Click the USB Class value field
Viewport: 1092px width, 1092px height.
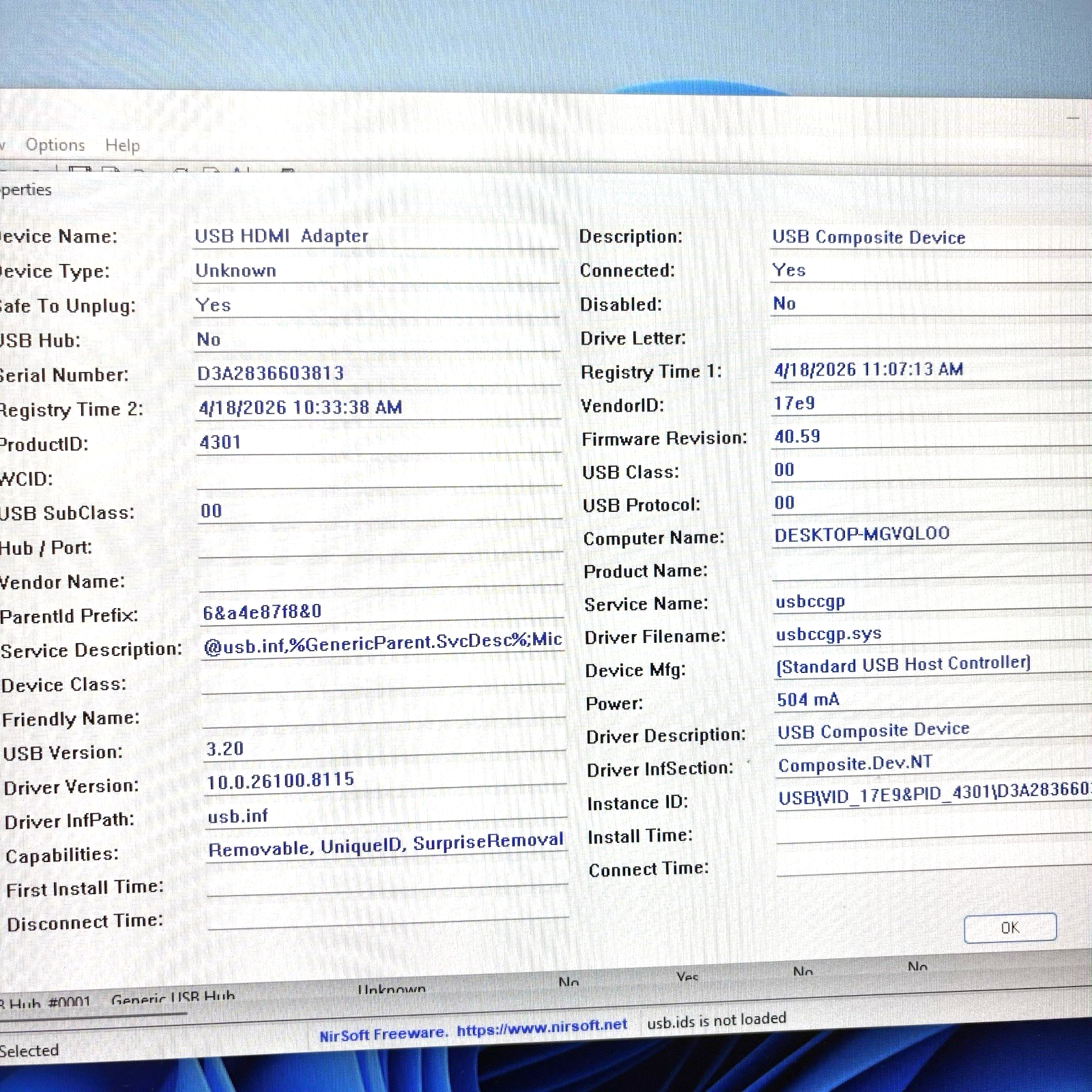[933, 470]
